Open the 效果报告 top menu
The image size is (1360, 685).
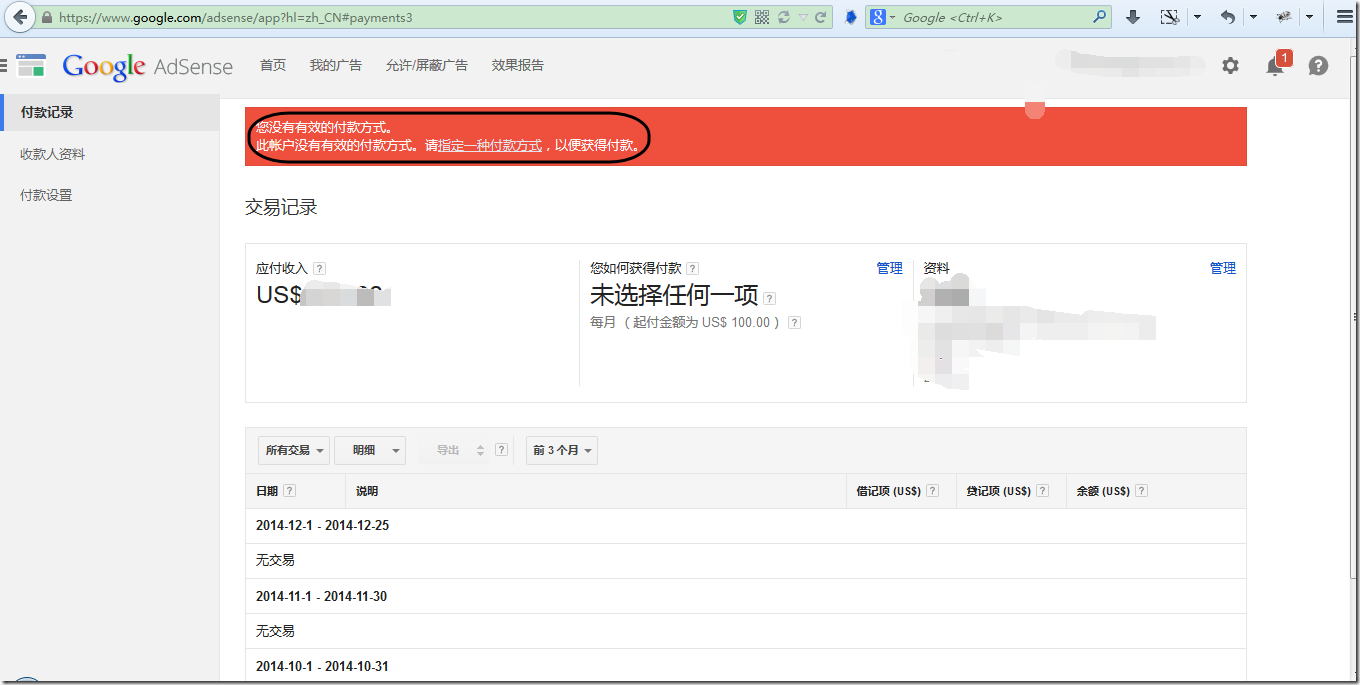tap(518, 65)
